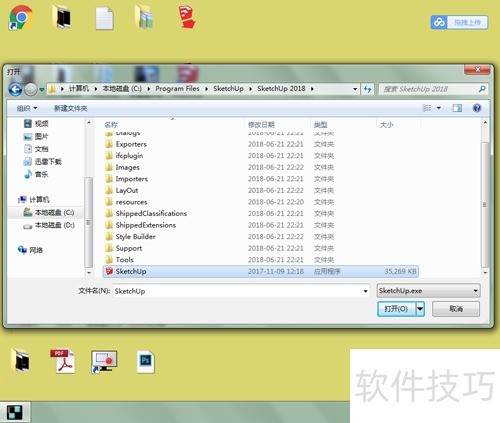
Task: Expand the file name combo box dropdown
Action: tap(365, 291)
